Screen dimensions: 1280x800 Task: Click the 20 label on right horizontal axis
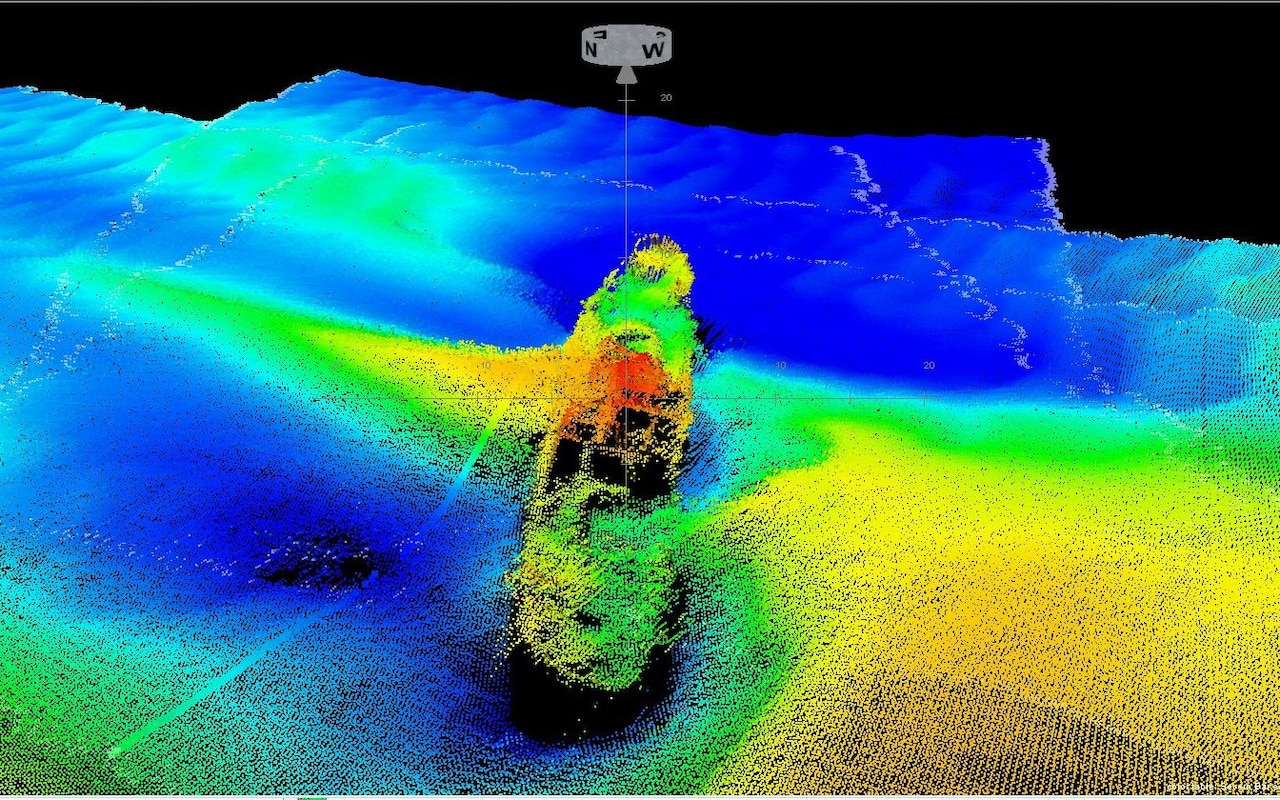(928, 366)
